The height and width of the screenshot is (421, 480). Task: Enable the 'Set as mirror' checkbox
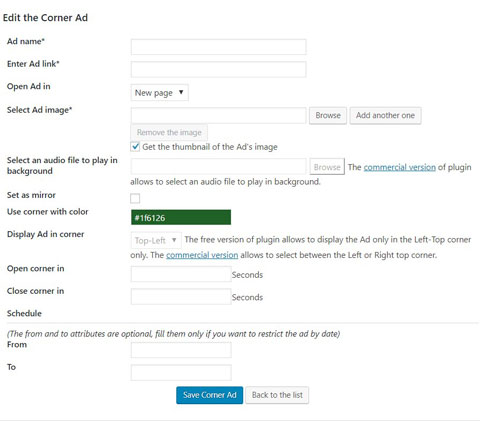(135, 198)
